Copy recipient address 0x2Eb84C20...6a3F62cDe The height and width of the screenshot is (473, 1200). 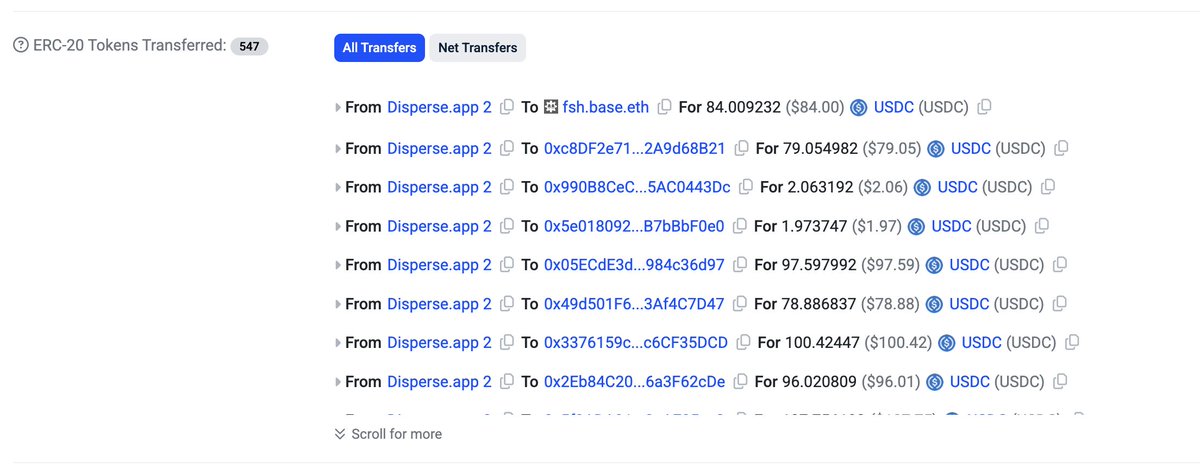coord(741,381)
